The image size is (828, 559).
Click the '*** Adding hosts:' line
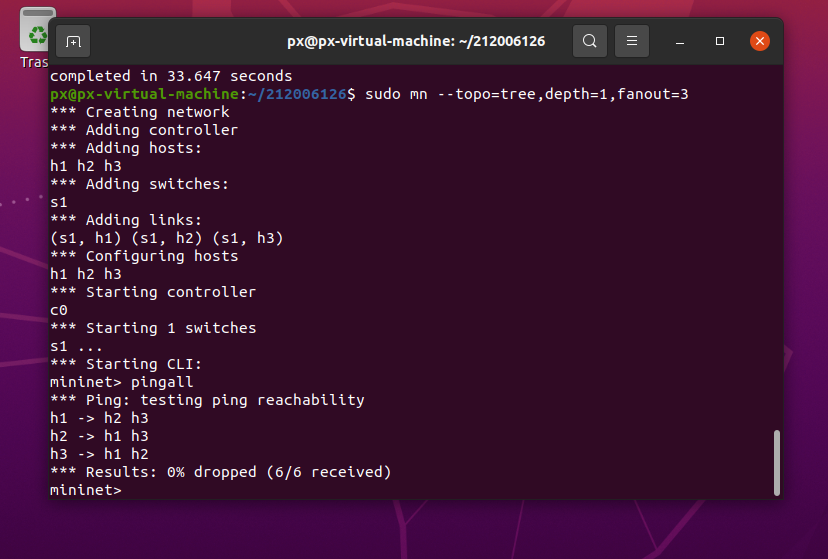point(126,148)
